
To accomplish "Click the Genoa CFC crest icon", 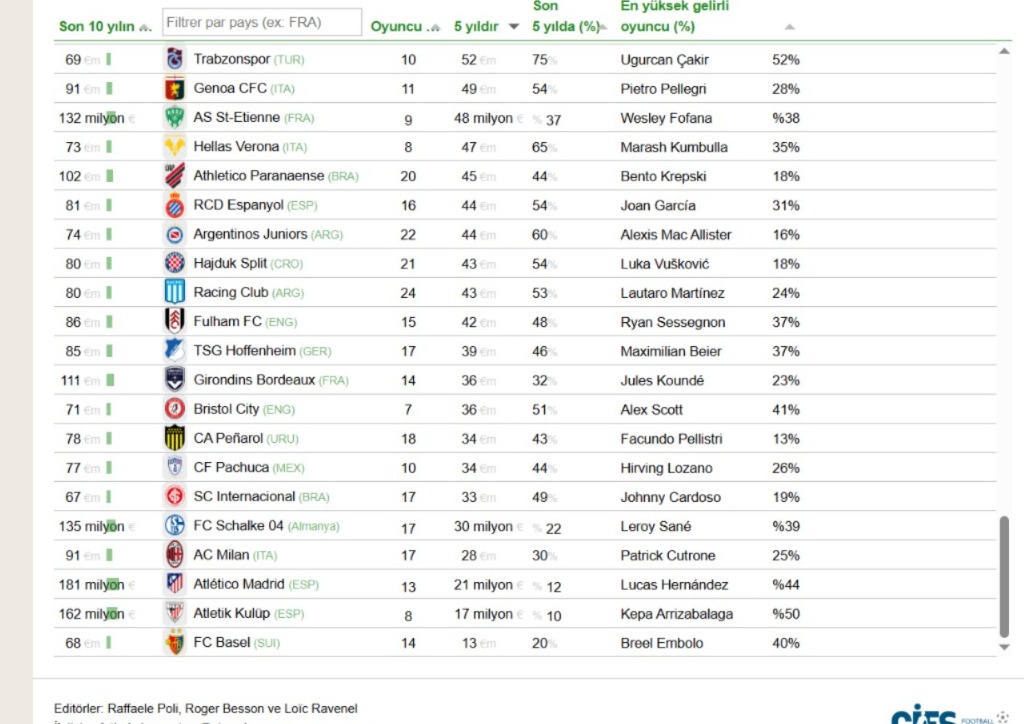I will [175, 88].
